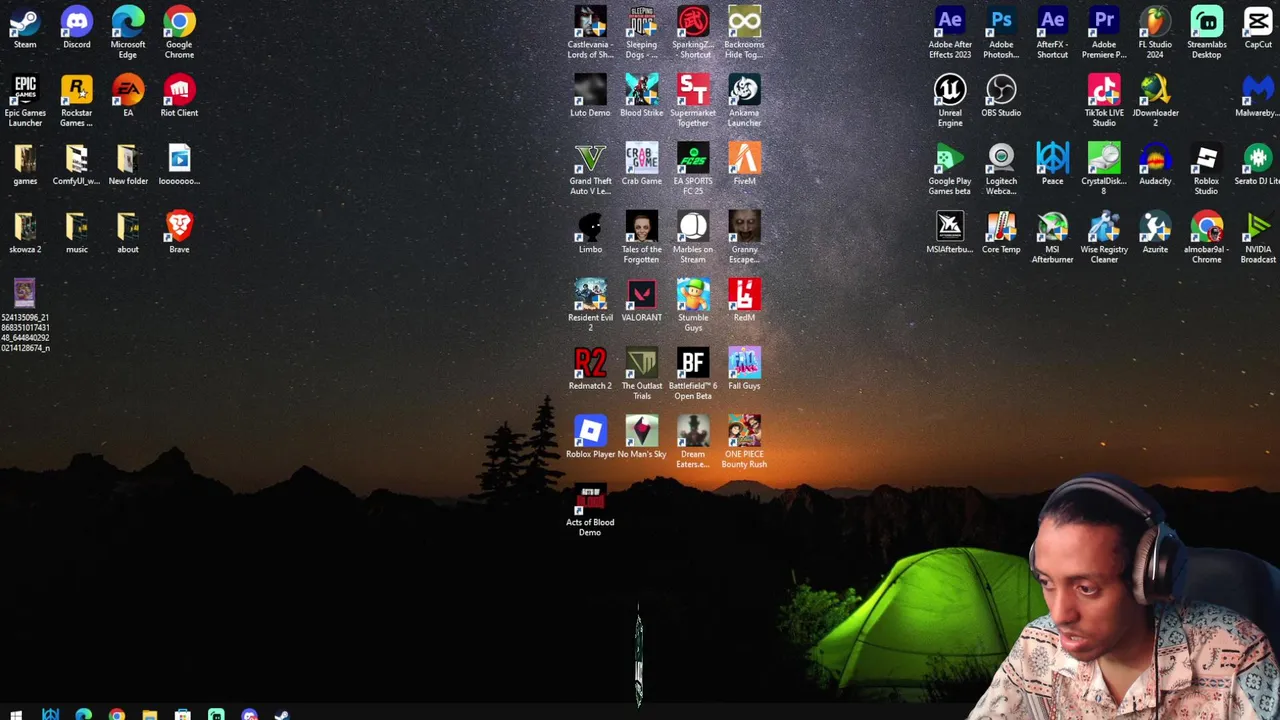Screen dimensions: 1280x720
Task: Open the Riot Client shortcut
Action: coord(179,90)
